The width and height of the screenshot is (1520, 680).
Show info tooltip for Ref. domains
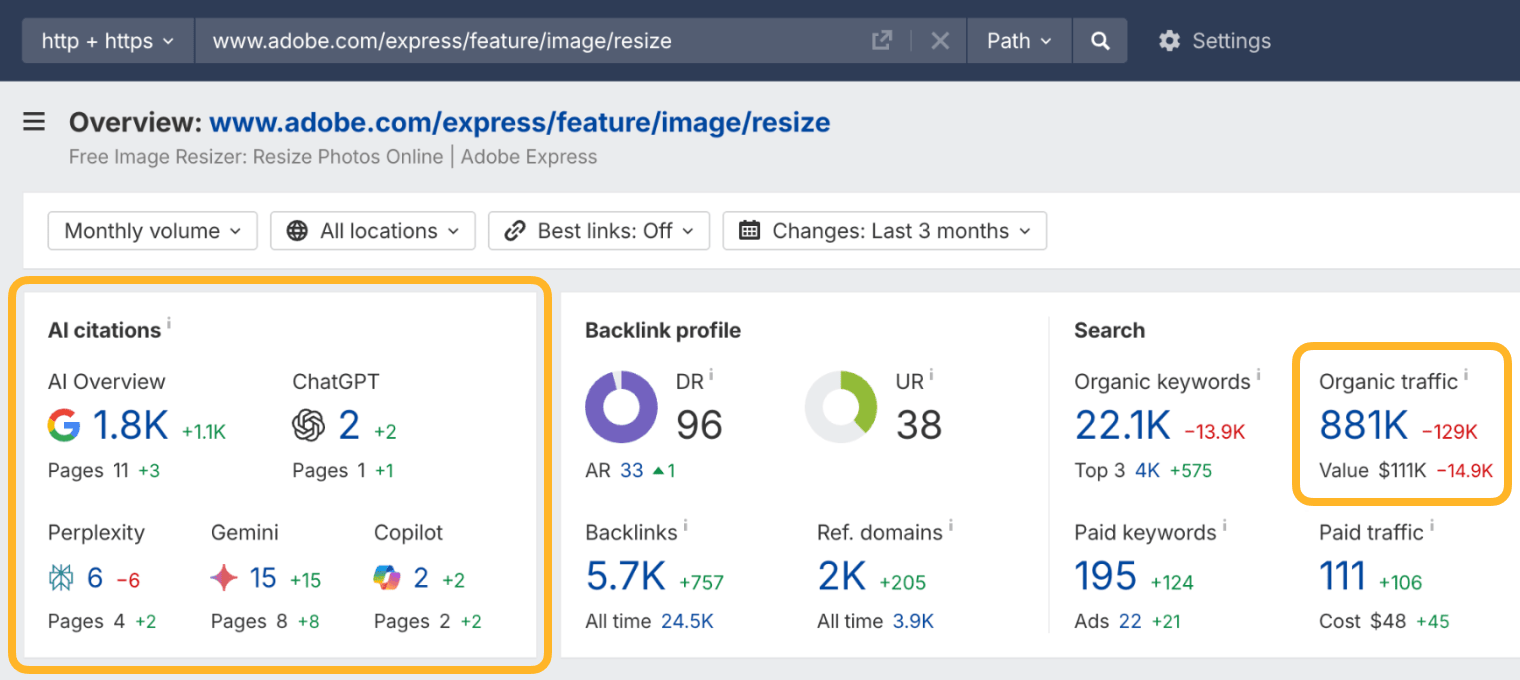951,526
